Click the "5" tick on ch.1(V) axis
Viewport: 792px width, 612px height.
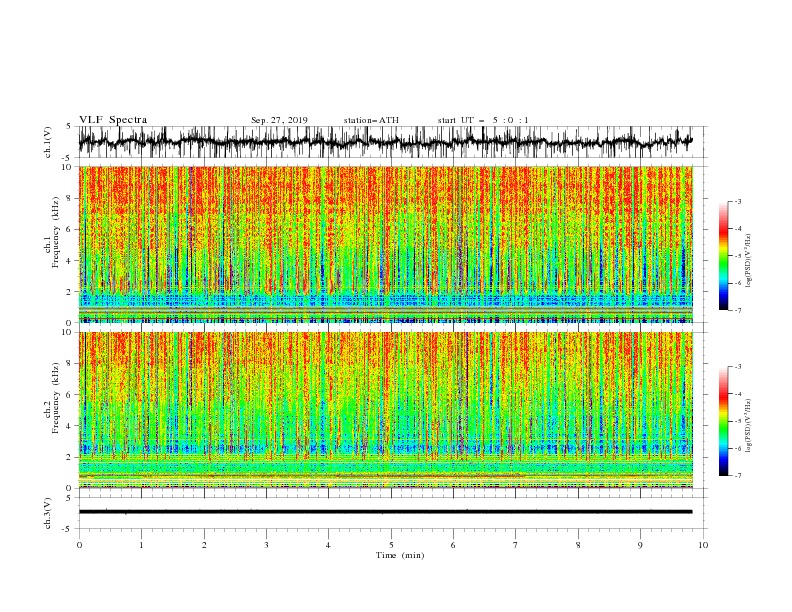(x=70, y=127)
